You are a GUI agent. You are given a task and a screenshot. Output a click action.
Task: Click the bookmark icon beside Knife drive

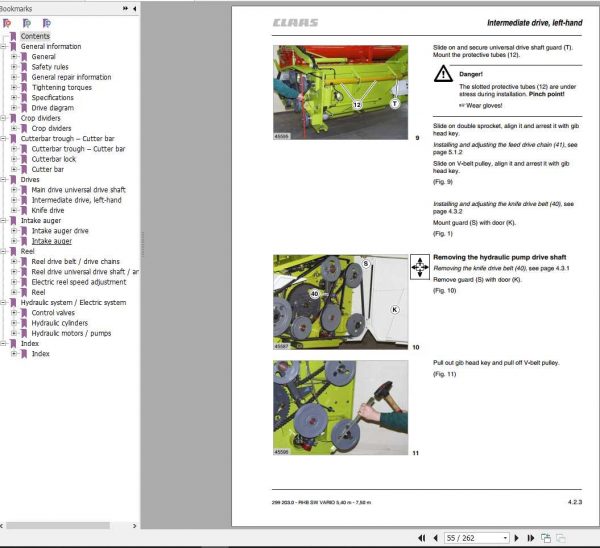(x=24, y=210)
